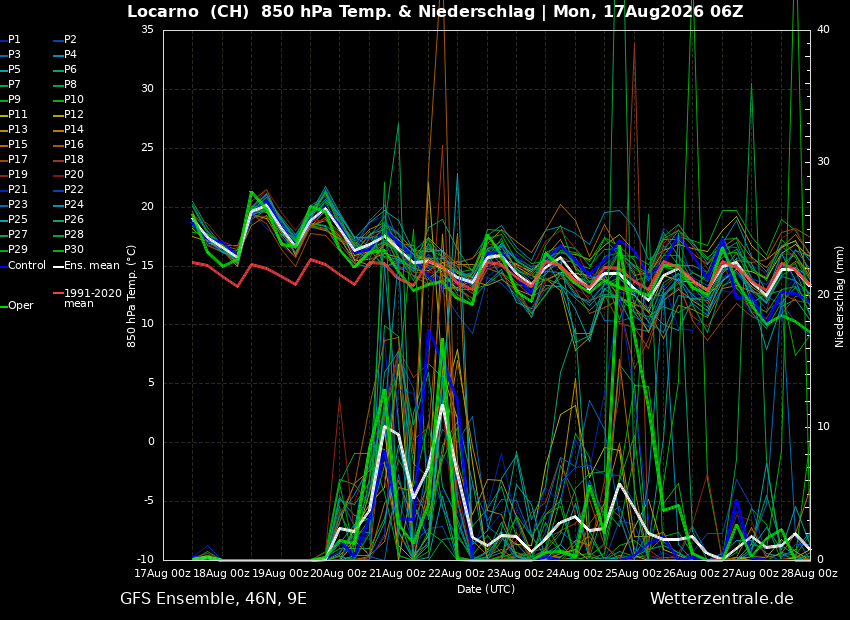This screenshot has height=620, width=850.
Task: Click the 15 temperature axis value
Action: [147, 266]
